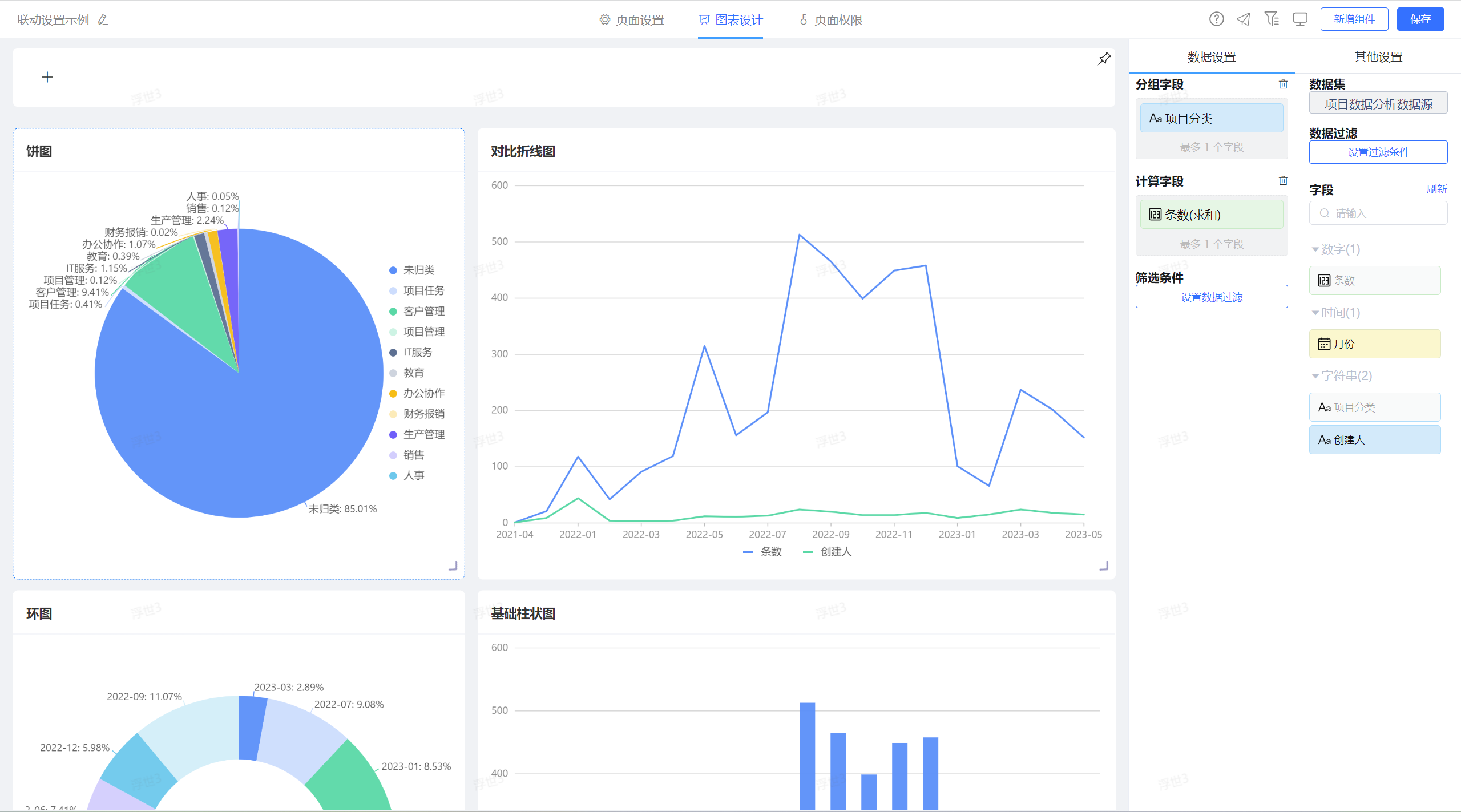Toggle IT服务 legend item
Viewport: 1461px width, 812px height.
pyautogui.click(x=411, y=352)
